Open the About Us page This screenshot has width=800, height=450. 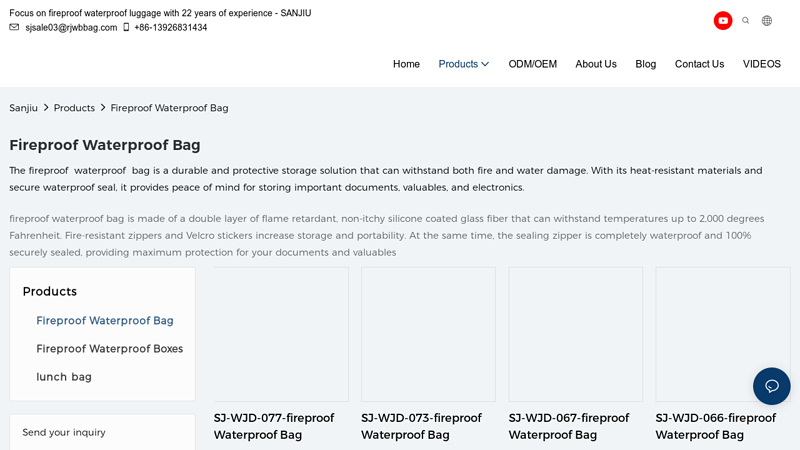tap(595, 64)
